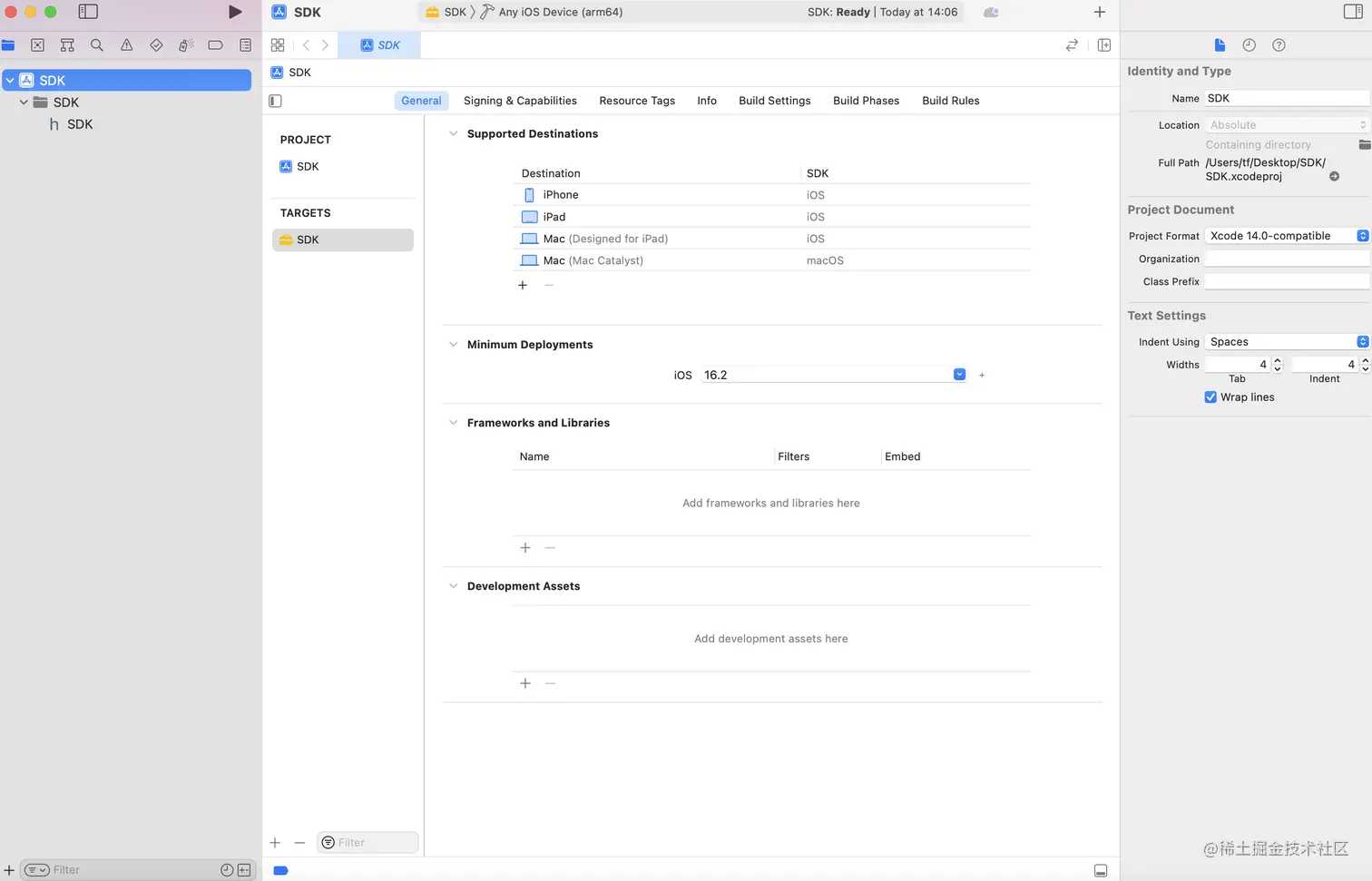Image resolution: width=1372 pixels, height=881 pixels.
Task: Click the Class Prefix field
Action: (1287, 281)
